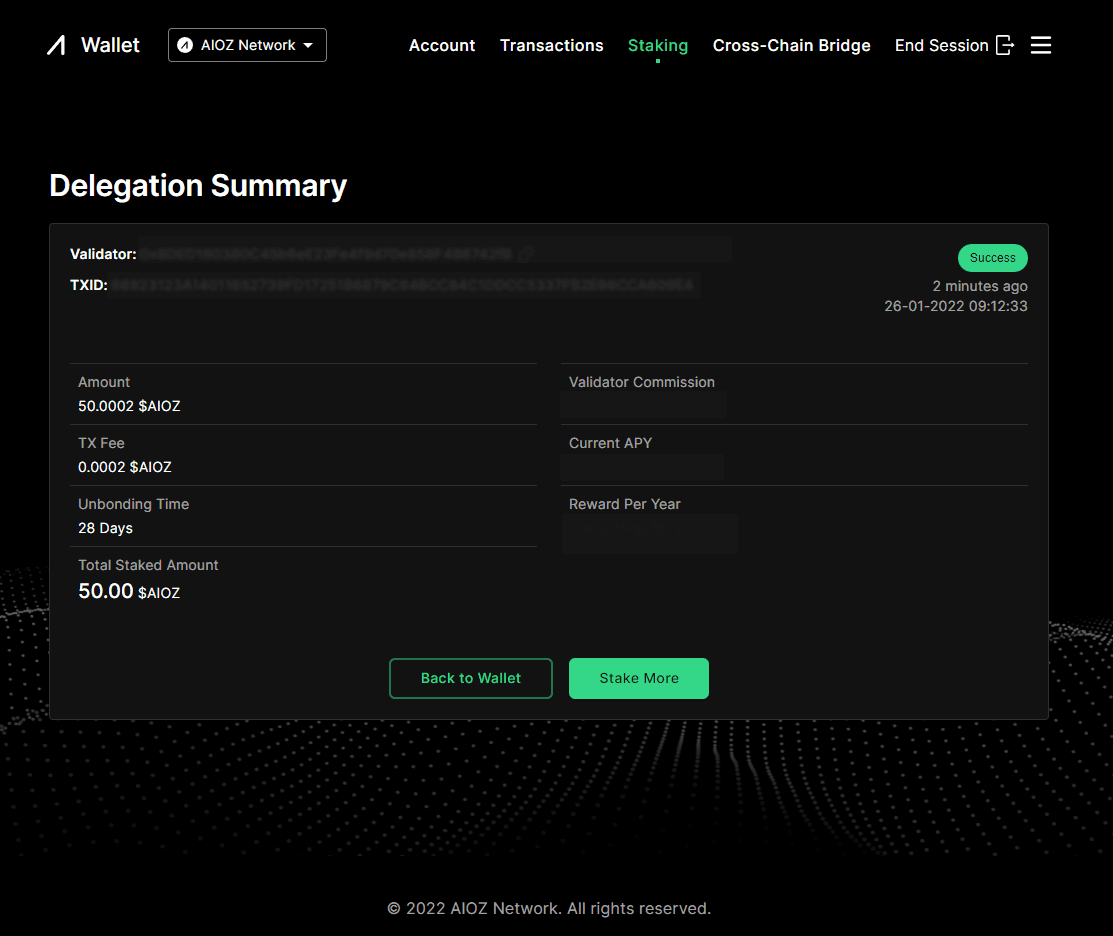Click Stake More button

coord(639,678)
